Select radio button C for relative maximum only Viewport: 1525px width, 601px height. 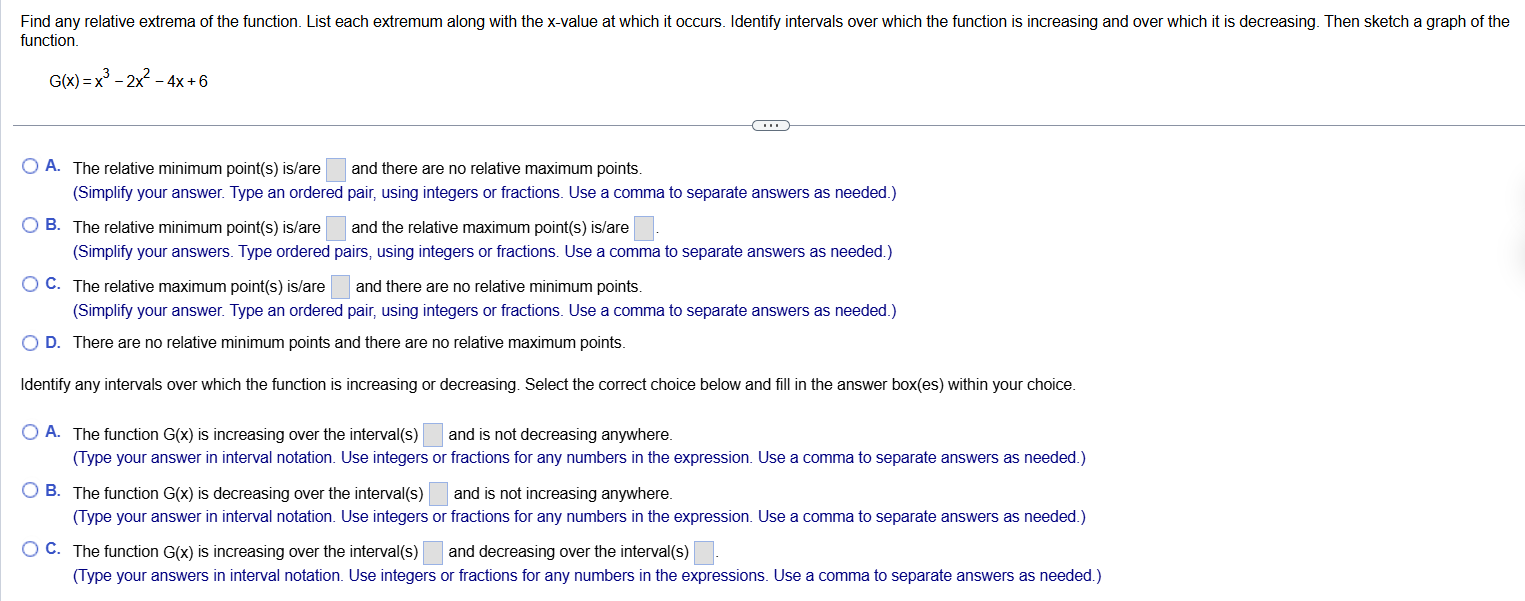tap(30, 285)
